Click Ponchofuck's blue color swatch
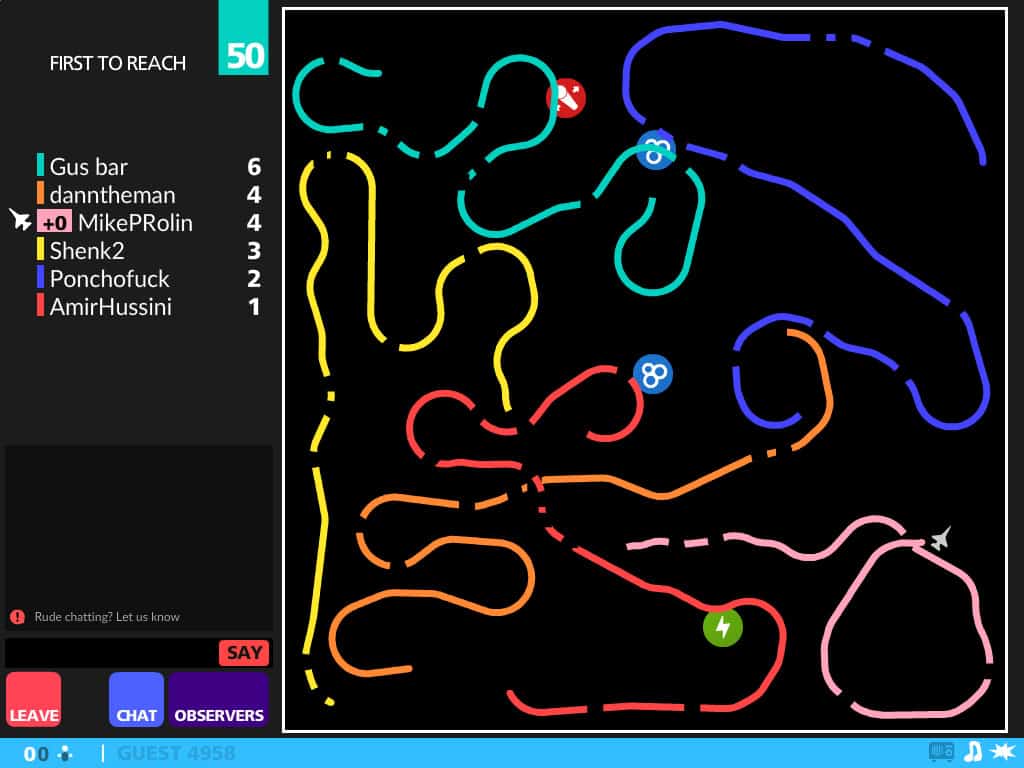Screen dimensions: 1024x768 pos(39,279)
